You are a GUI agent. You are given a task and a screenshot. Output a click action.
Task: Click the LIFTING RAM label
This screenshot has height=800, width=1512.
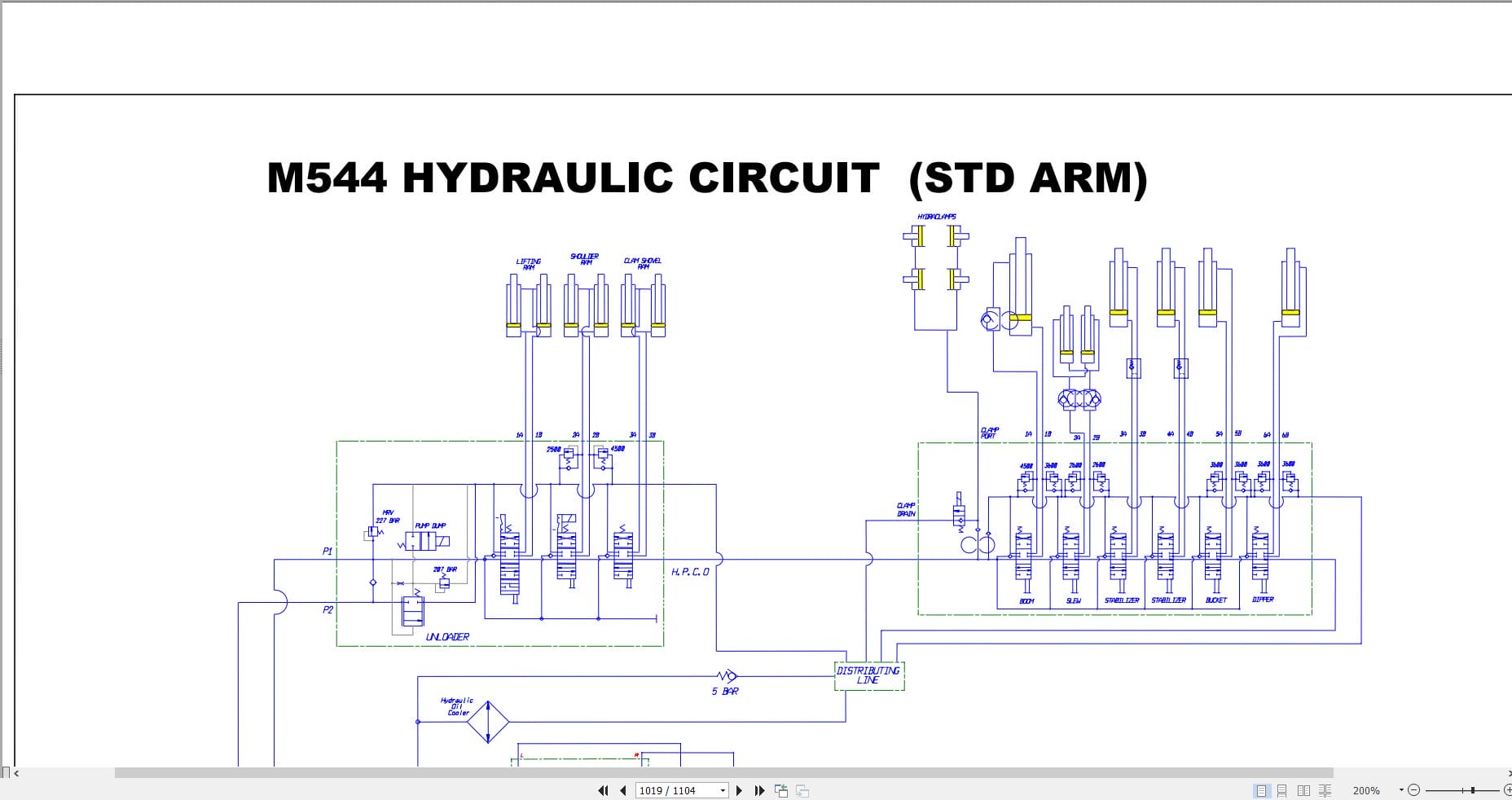(528, 264)
